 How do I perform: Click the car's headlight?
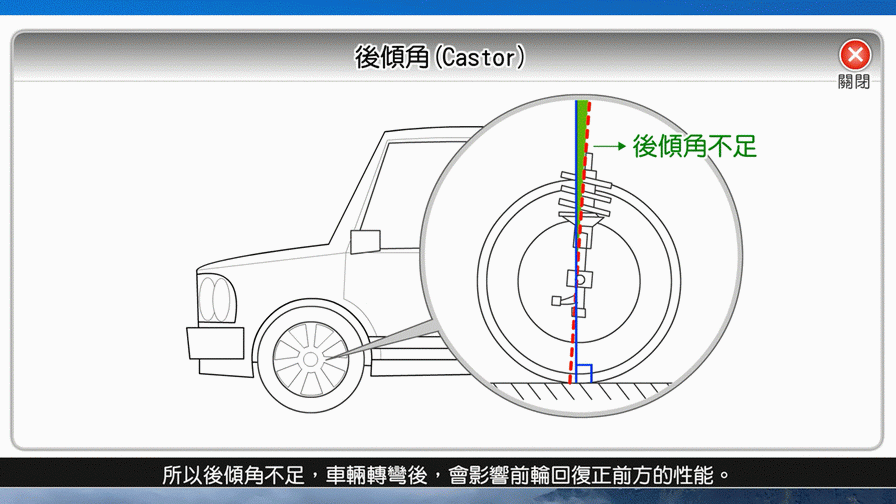pyautogui.click(x=217, y=298)
